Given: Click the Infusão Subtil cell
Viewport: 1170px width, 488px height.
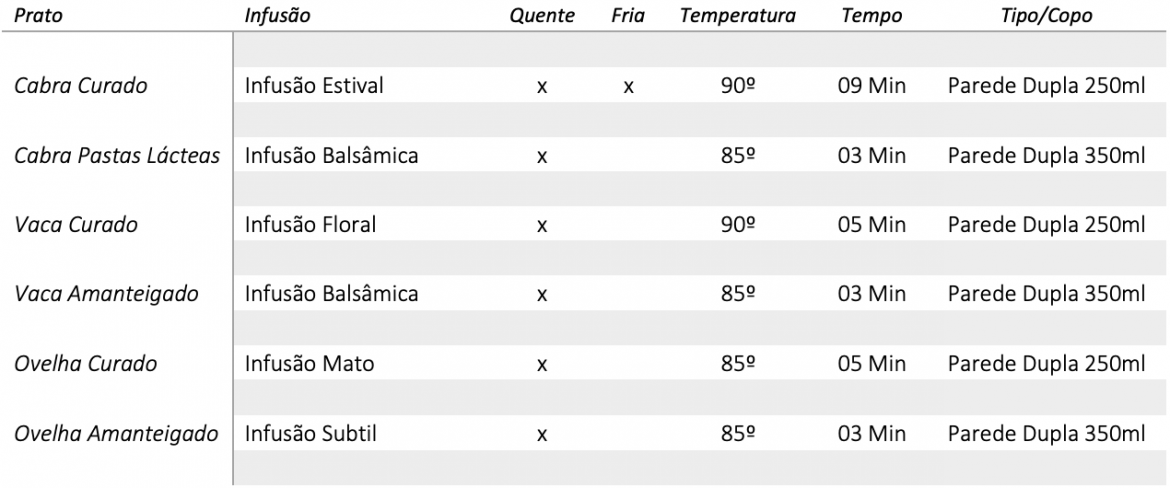Looking at the screenshot, I should 310,434.
